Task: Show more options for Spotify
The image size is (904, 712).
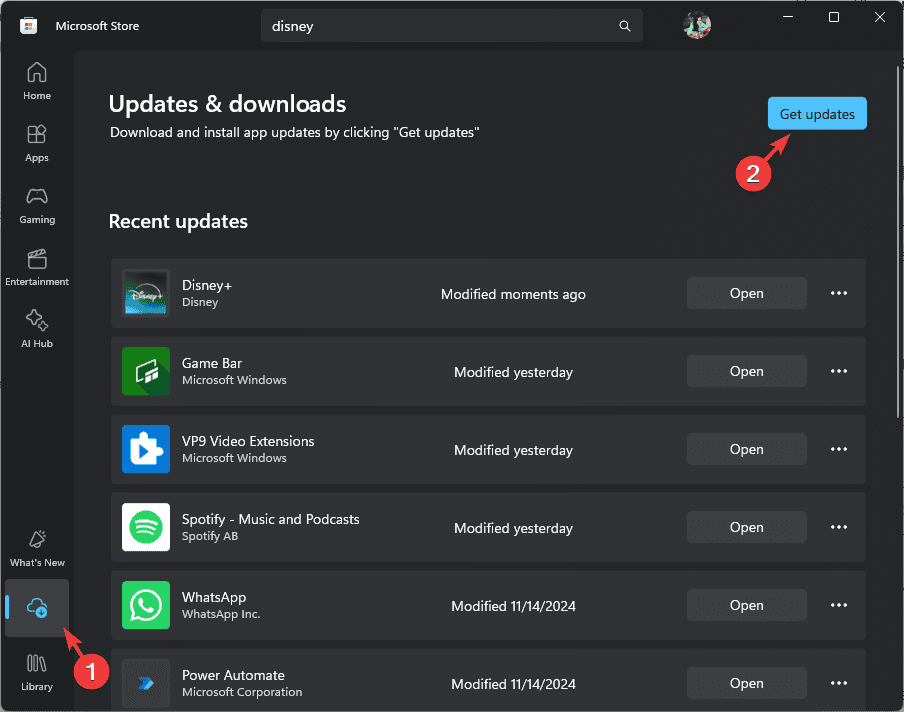Action: tap(839, 527)
